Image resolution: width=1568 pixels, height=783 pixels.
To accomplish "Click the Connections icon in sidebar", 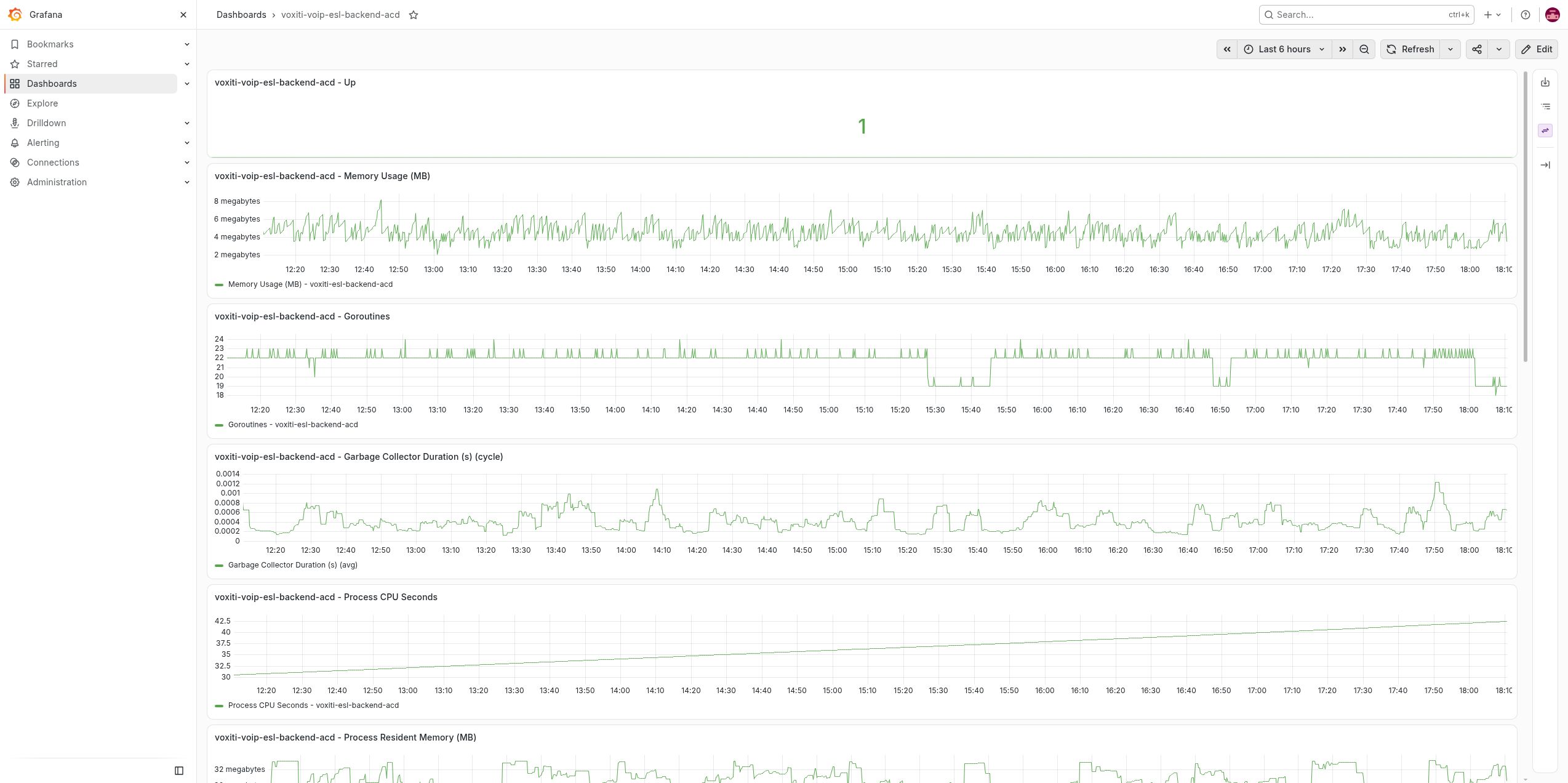I will 15,163.
